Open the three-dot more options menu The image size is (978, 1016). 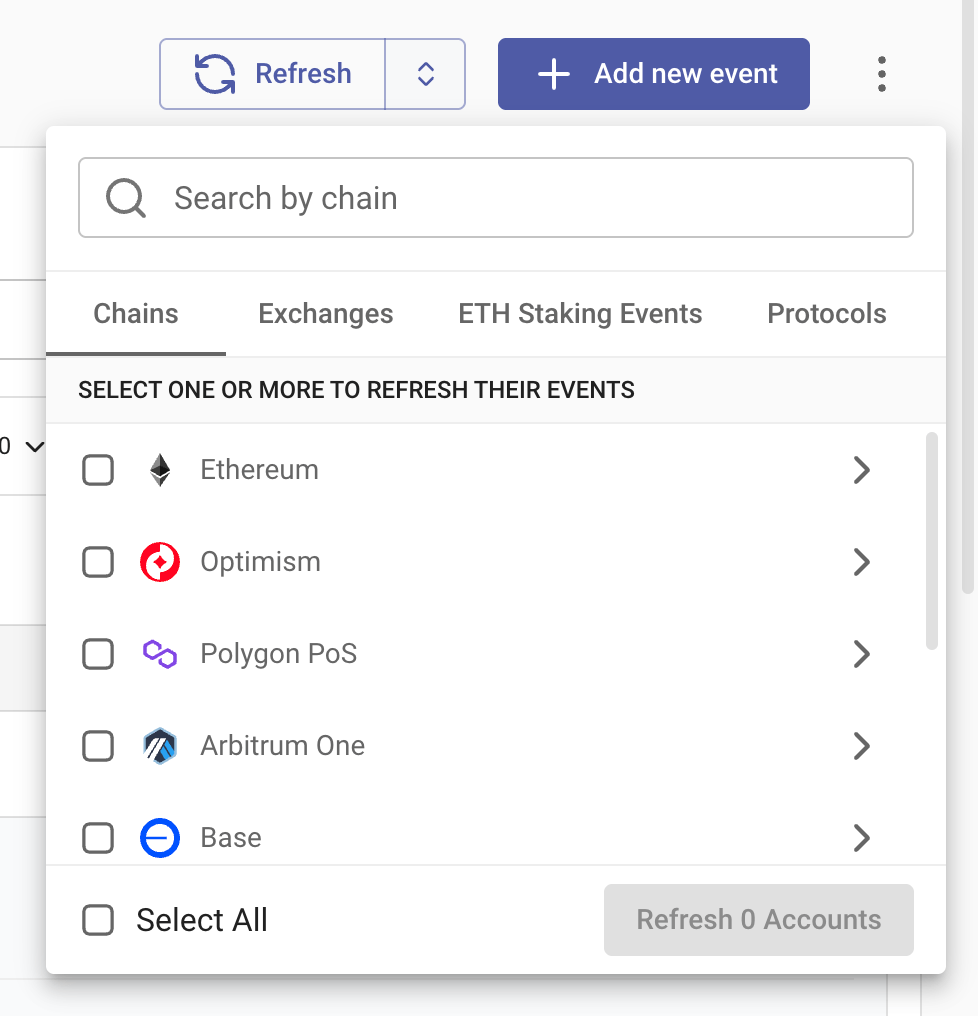[x=881, y=74]
